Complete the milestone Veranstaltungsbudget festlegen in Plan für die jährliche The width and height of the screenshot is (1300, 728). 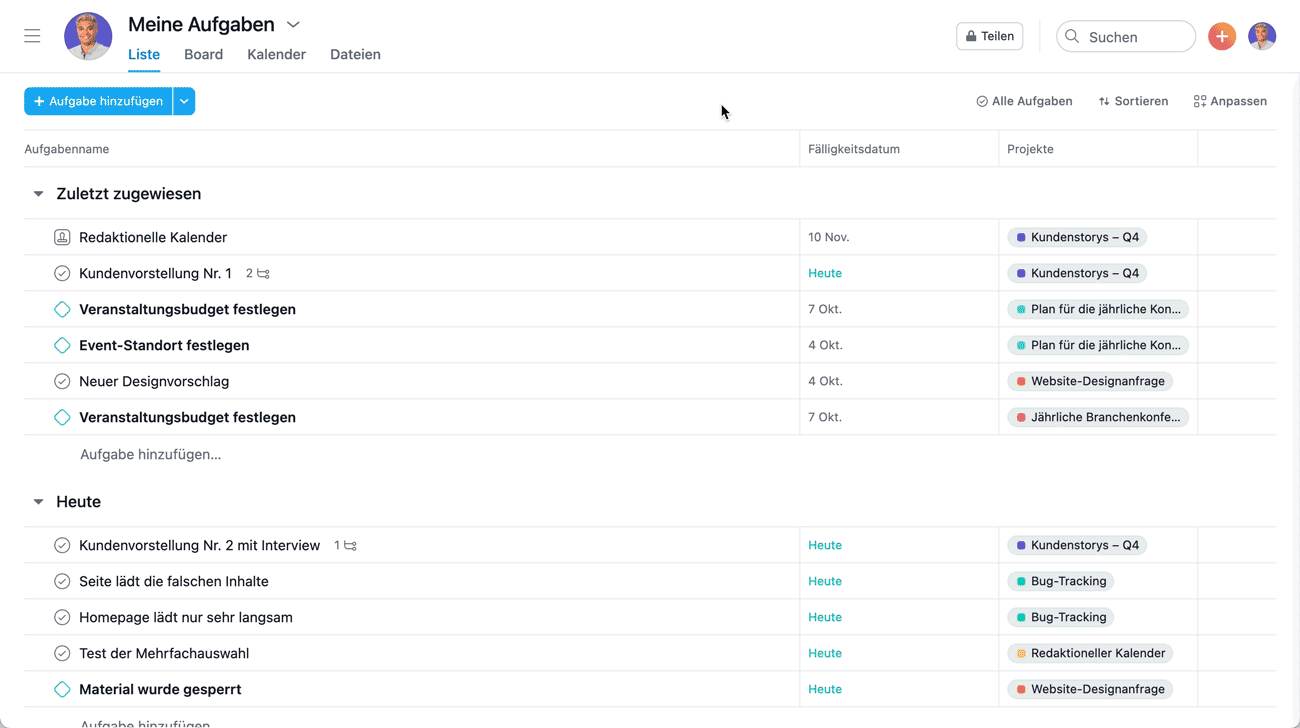62,309
